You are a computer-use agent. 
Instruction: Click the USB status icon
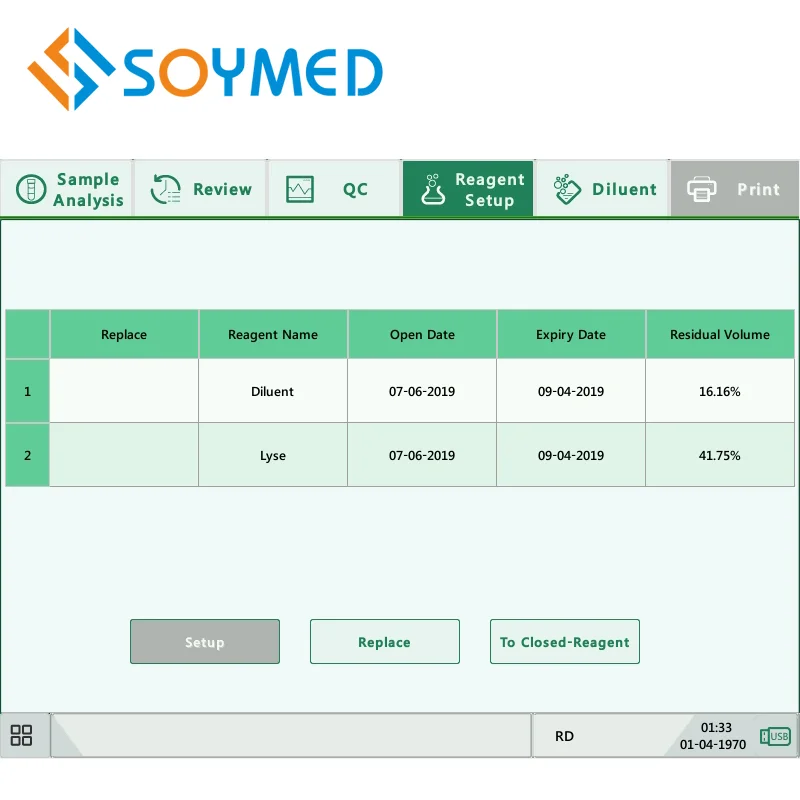[775, 736]
